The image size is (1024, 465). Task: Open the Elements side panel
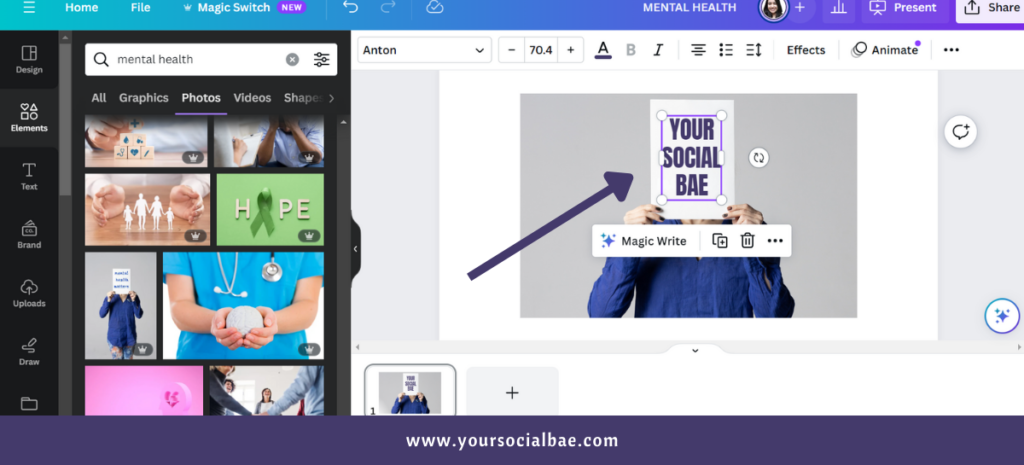coord(29,118)
